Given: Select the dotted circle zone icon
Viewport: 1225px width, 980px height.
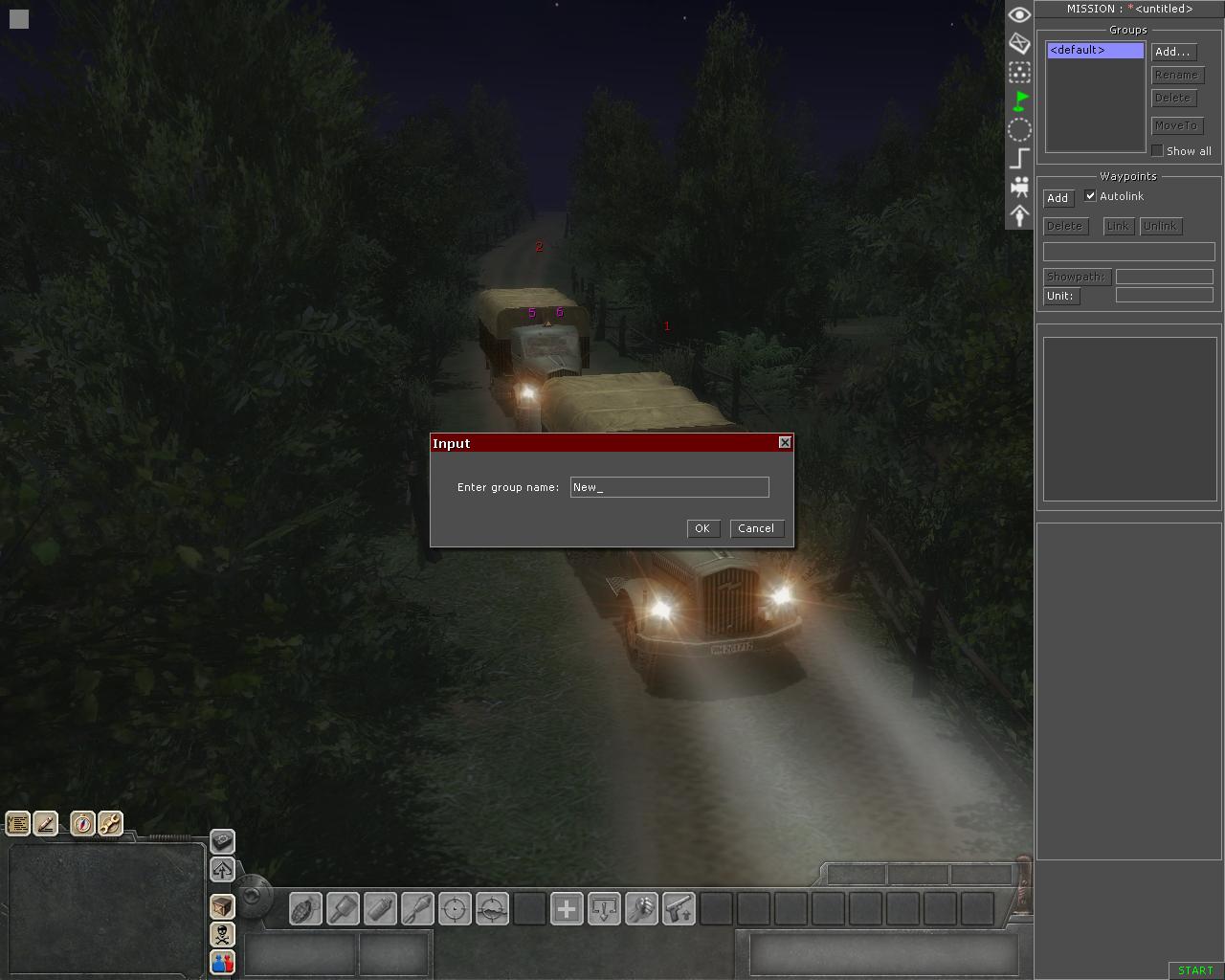Looking at the screenshot, I should [x=1019, y=129].
